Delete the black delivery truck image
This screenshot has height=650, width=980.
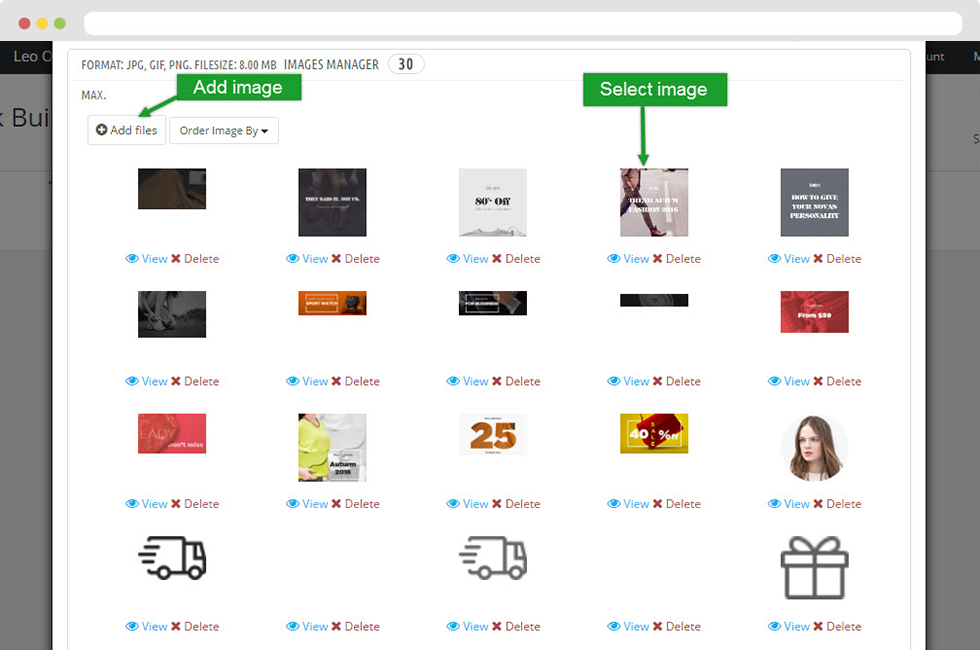click(195, 626)
